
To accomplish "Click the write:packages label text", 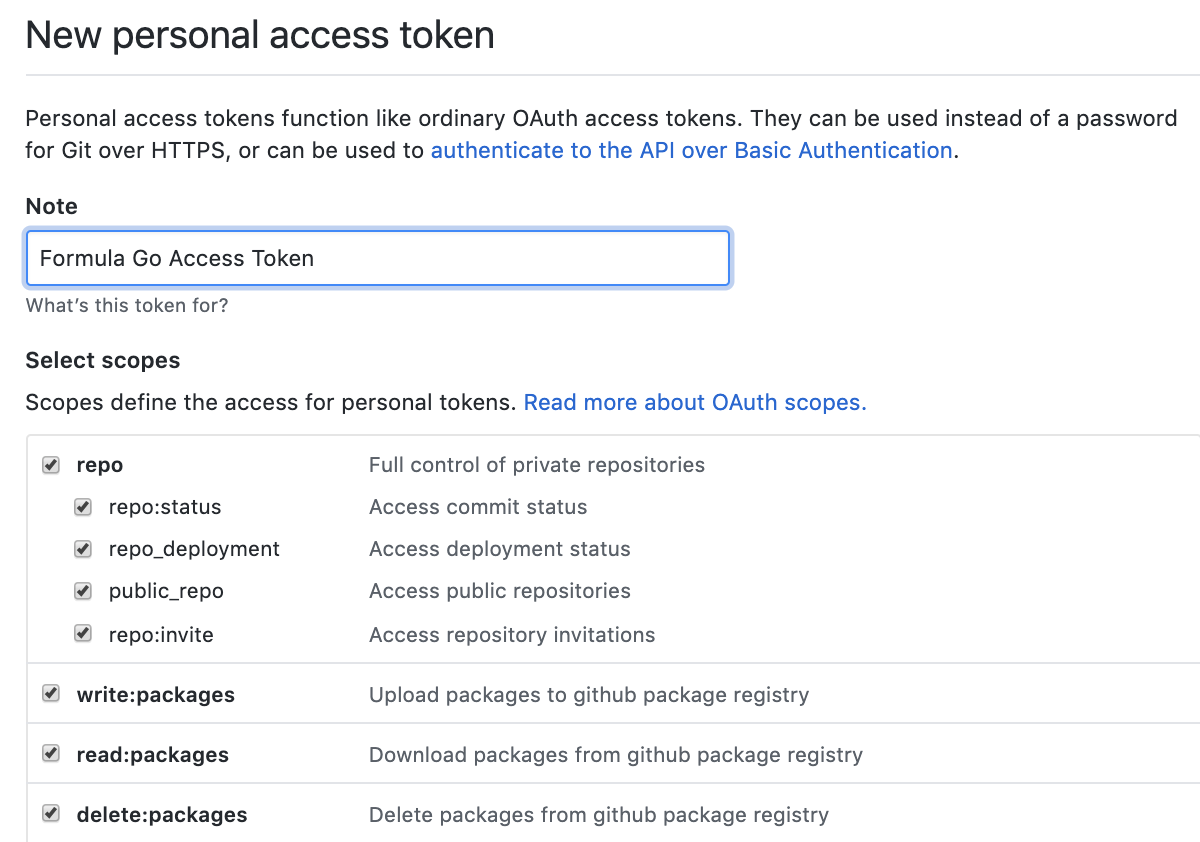I will [156, 695].
